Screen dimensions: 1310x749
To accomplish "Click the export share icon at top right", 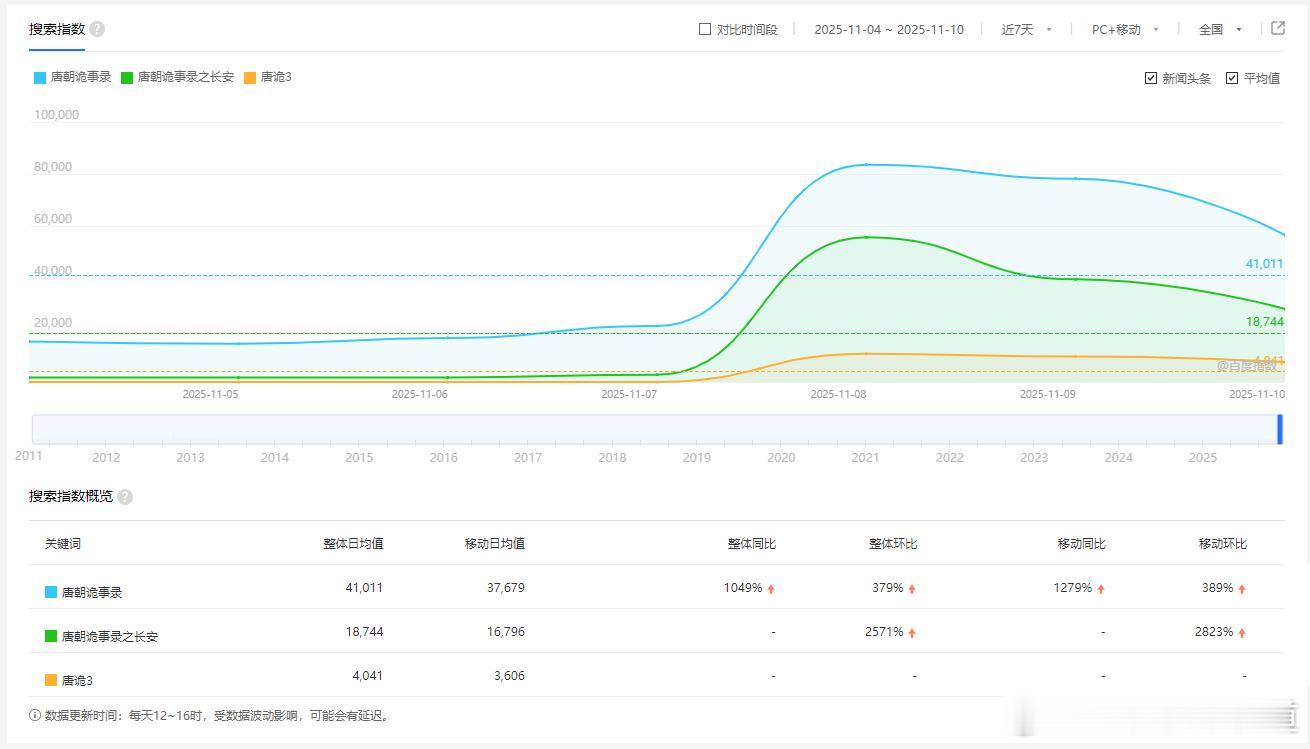I will point(1278,28).
